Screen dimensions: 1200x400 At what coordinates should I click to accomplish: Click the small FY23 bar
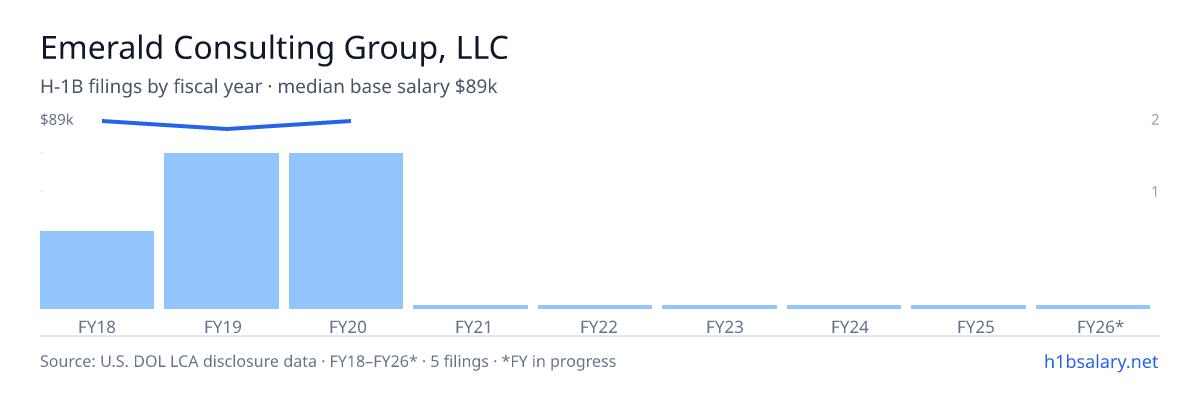point(719,307)
